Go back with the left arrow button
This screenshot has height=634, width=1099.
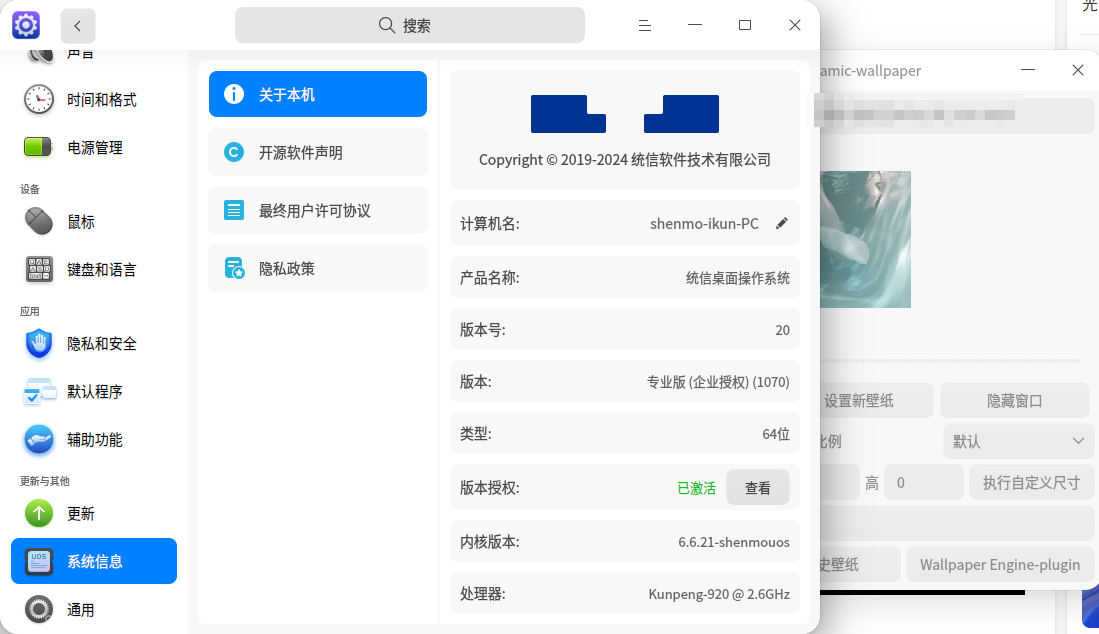tap(78, 26)
